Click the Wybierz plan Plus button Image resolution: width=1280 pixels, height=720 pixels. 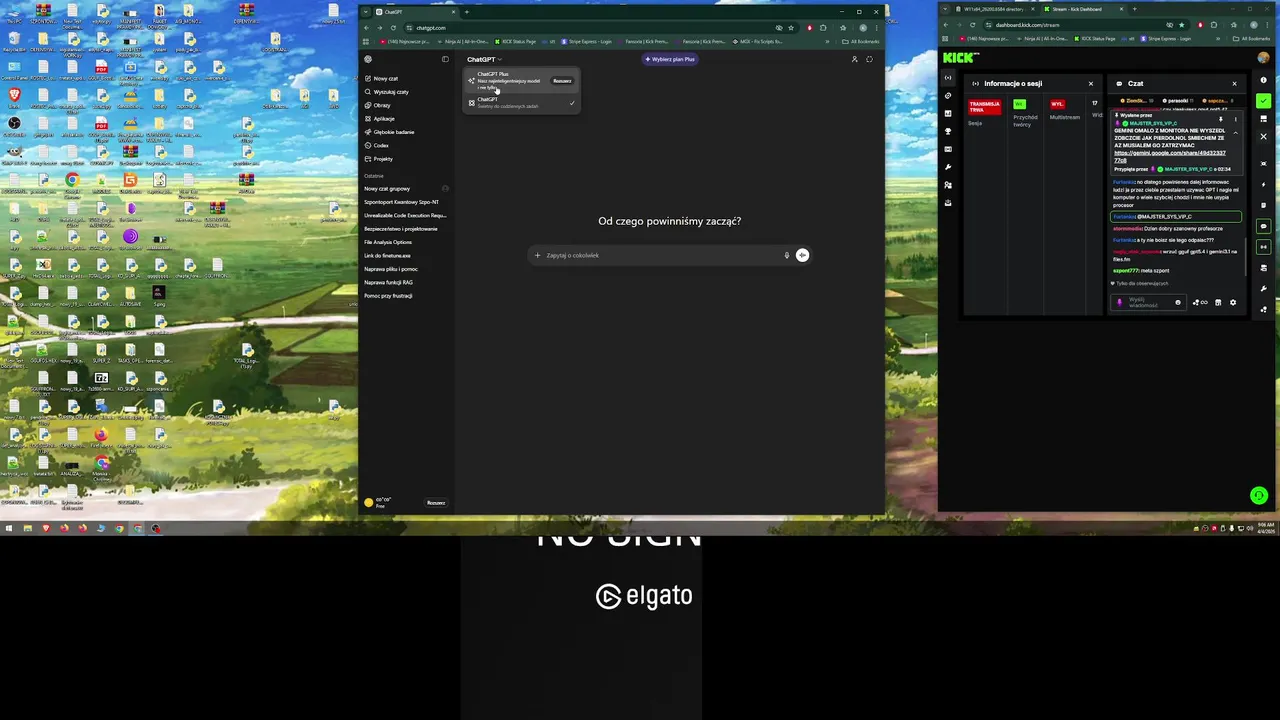tap(670, 59)
